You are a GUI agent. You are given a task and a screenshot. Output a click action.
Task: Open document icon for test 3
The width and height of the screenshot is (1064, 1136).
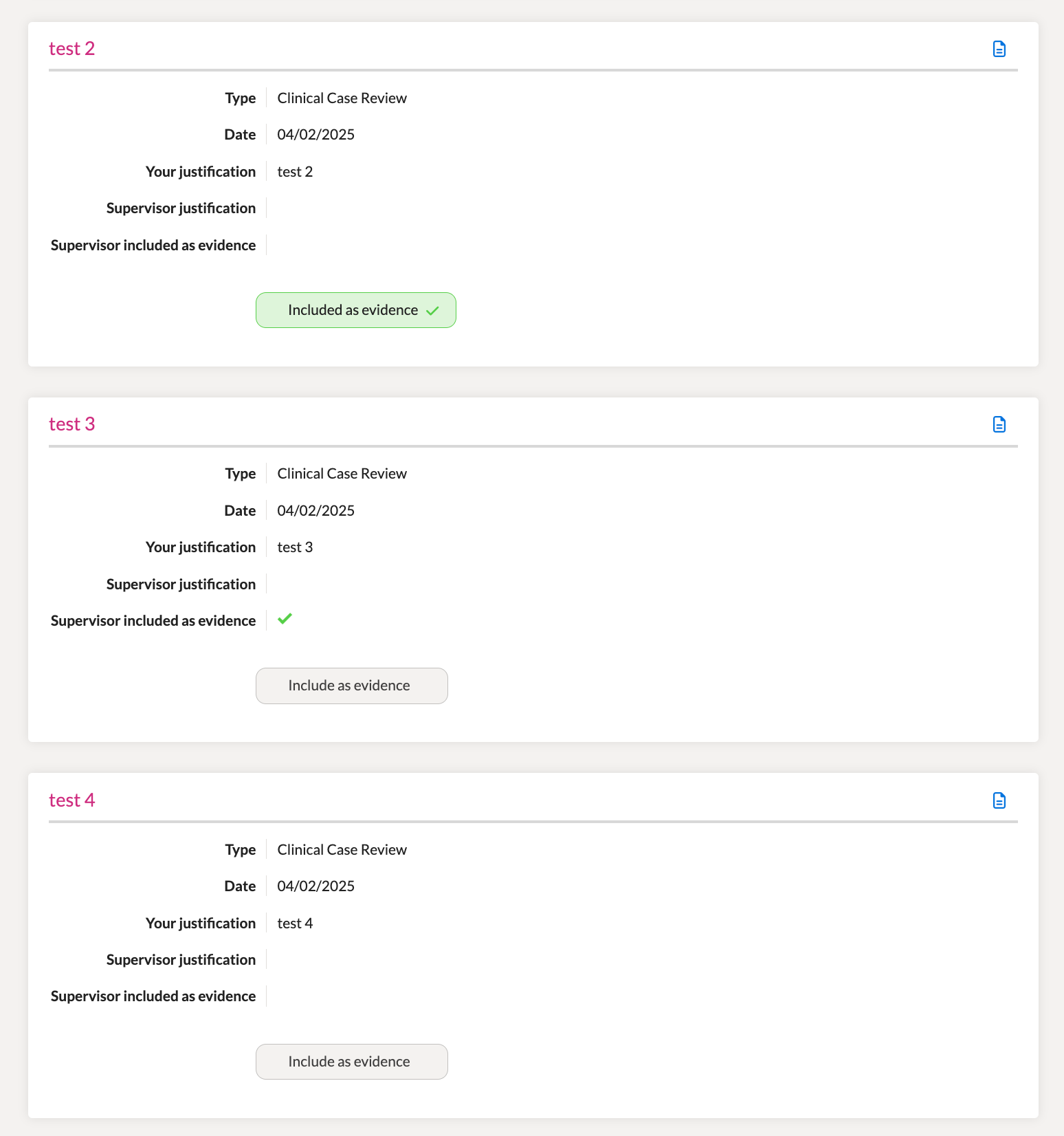(x=999, y=424)
